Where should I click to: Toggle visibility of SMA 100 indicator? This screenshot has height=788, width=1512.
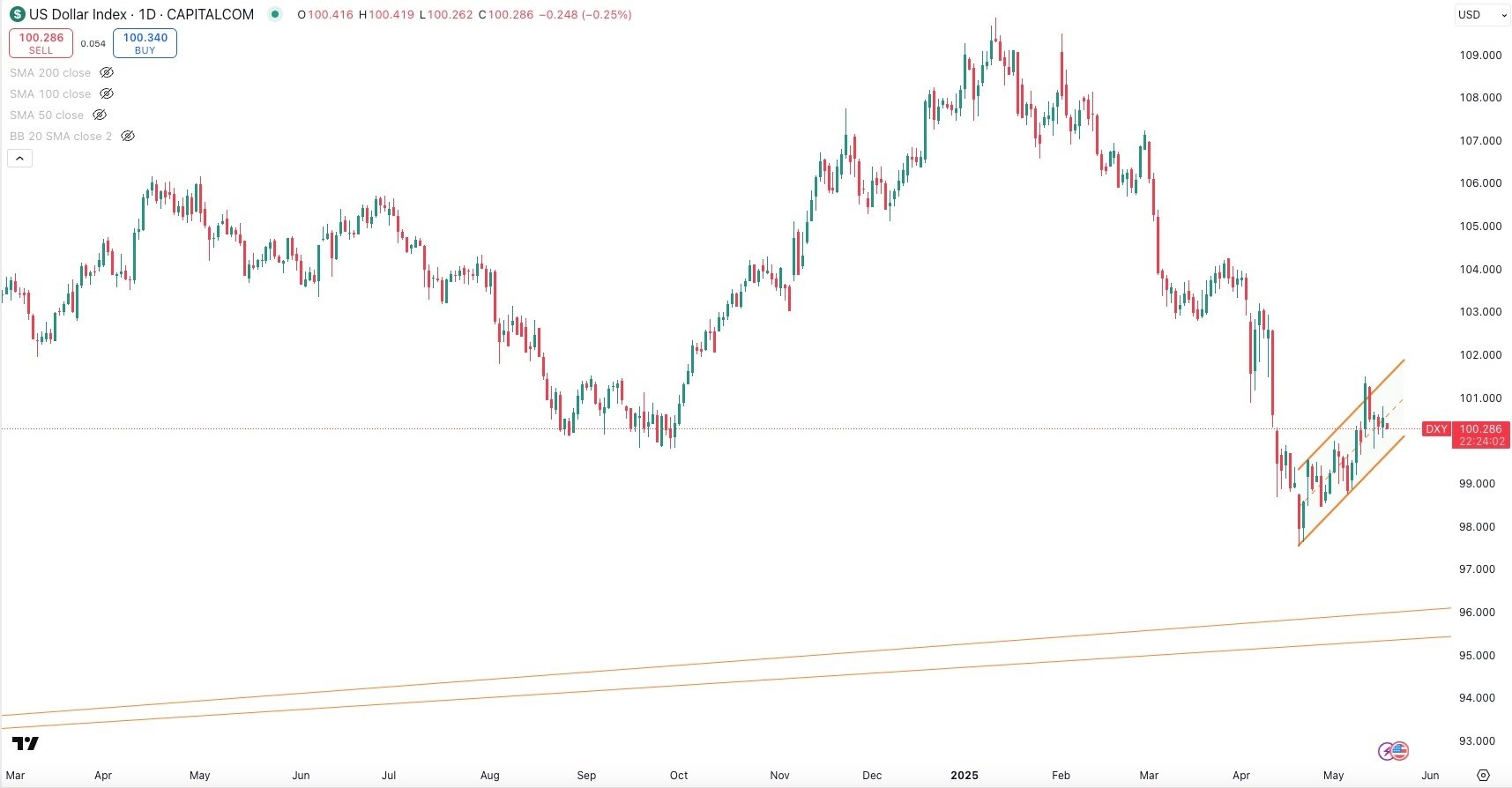pos(107,93)
